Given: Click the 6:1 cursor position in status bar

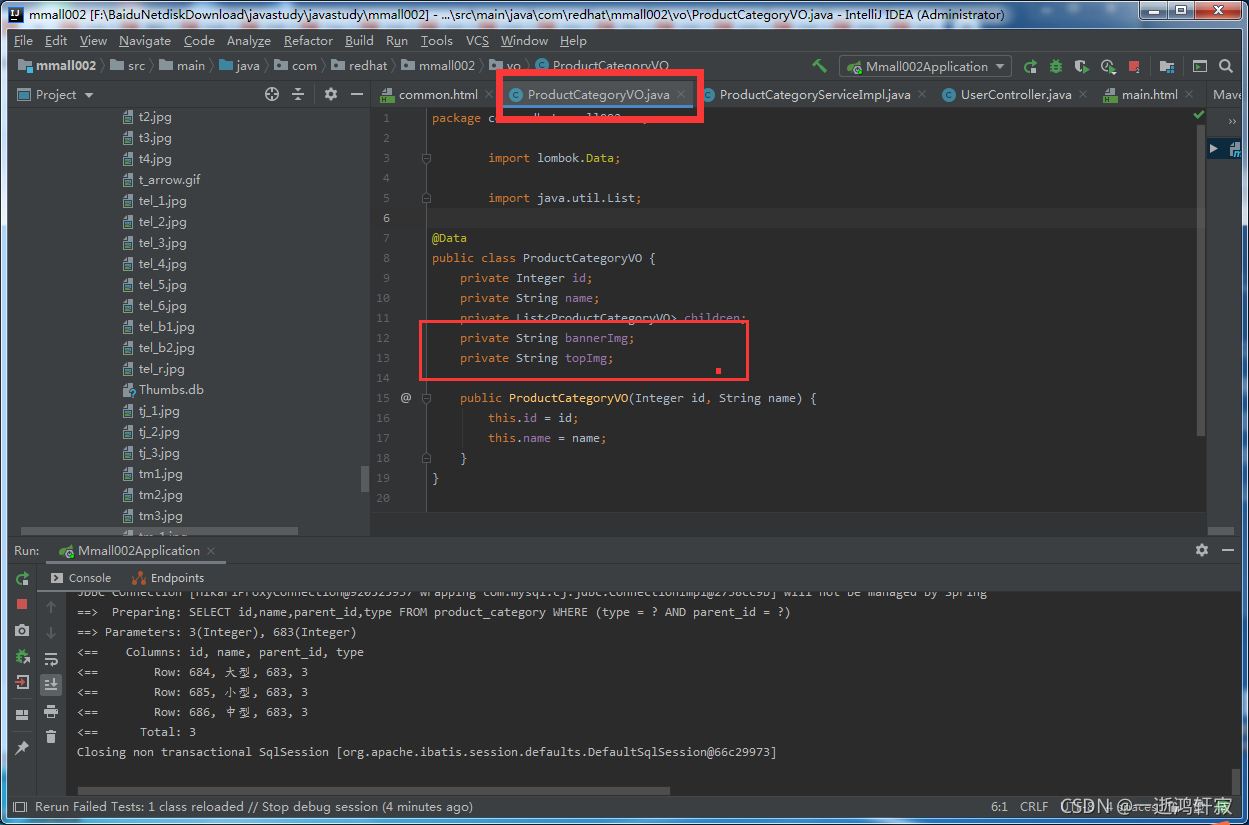Looking at the screenshot, I should 999,806.
